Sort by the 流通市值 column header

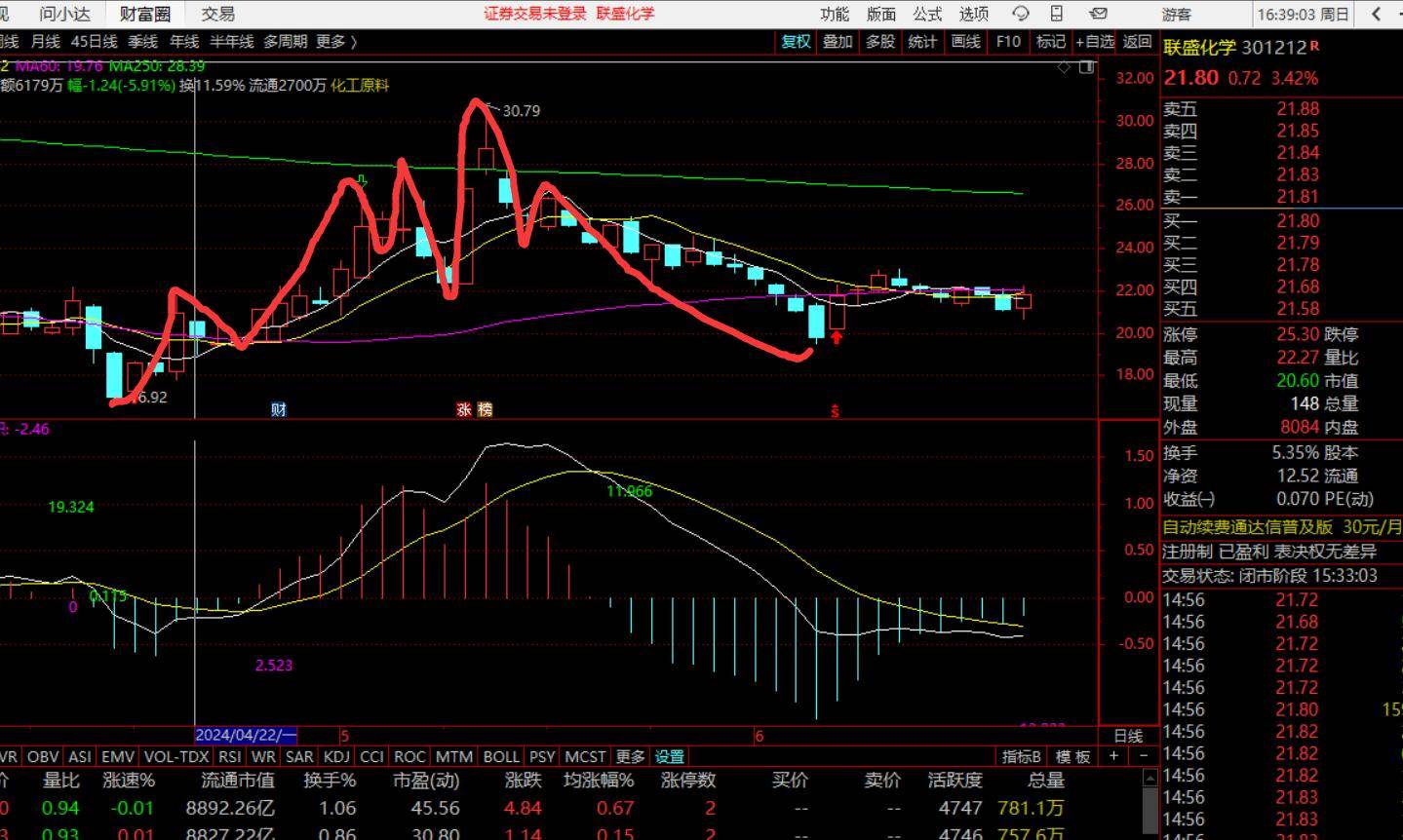238,781
